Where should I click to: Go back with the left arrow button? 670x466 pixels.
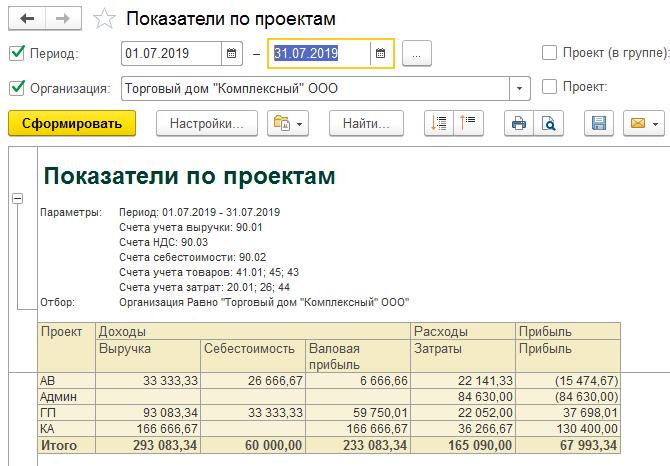pos(27,19)
